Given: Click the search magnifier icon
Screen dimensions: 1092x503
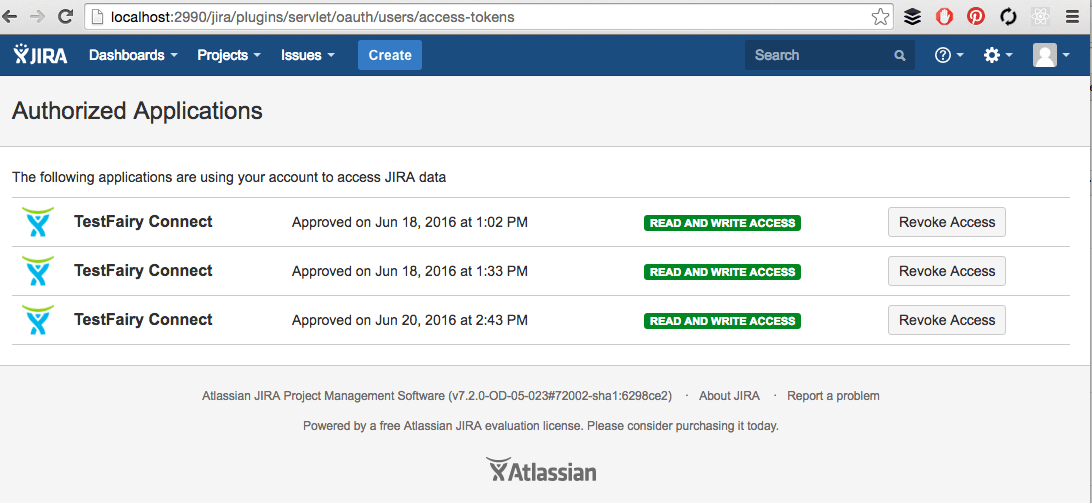Looking at the screenshot, I should [x=900, y=56].
